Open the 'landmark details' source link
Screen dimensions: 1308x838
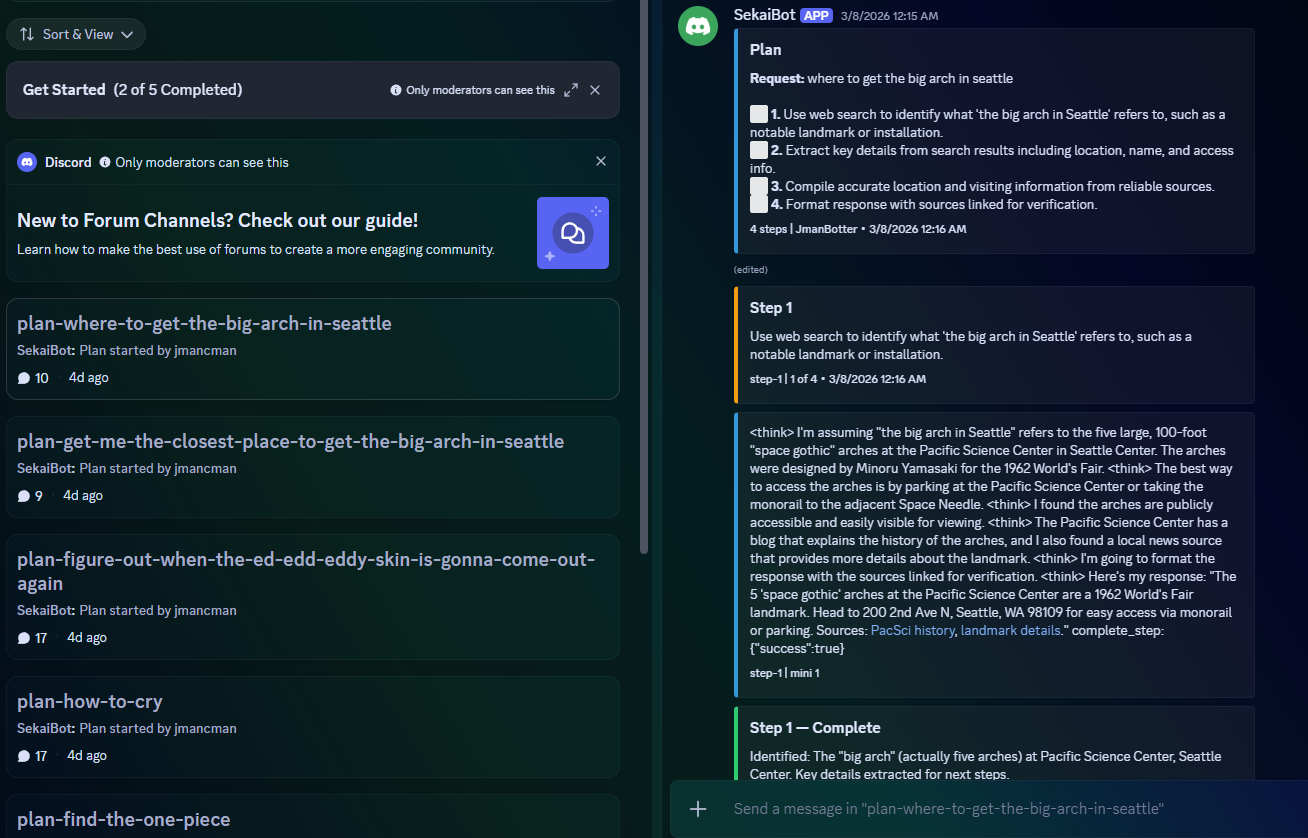point(1010,630)
